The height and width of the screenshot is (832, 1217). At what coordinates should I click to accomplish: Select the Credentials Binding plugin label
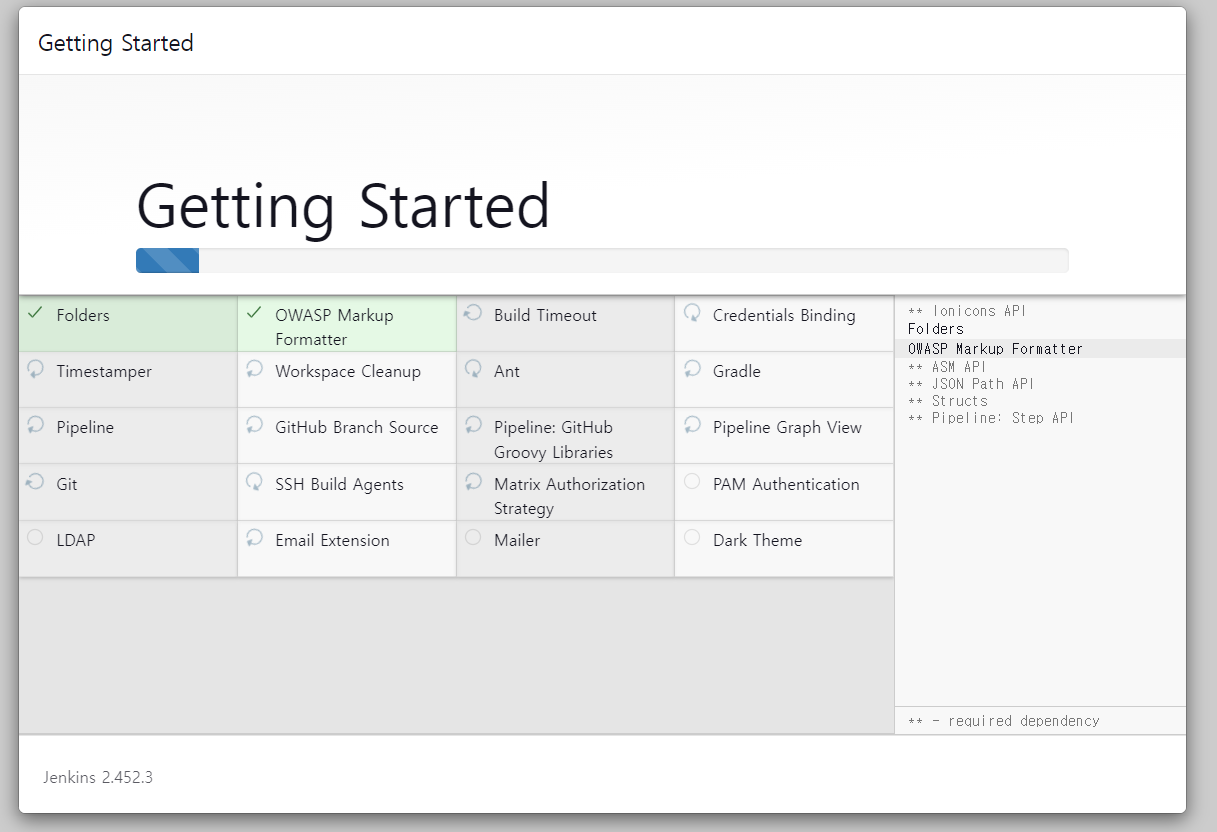(x=784, y=315)
